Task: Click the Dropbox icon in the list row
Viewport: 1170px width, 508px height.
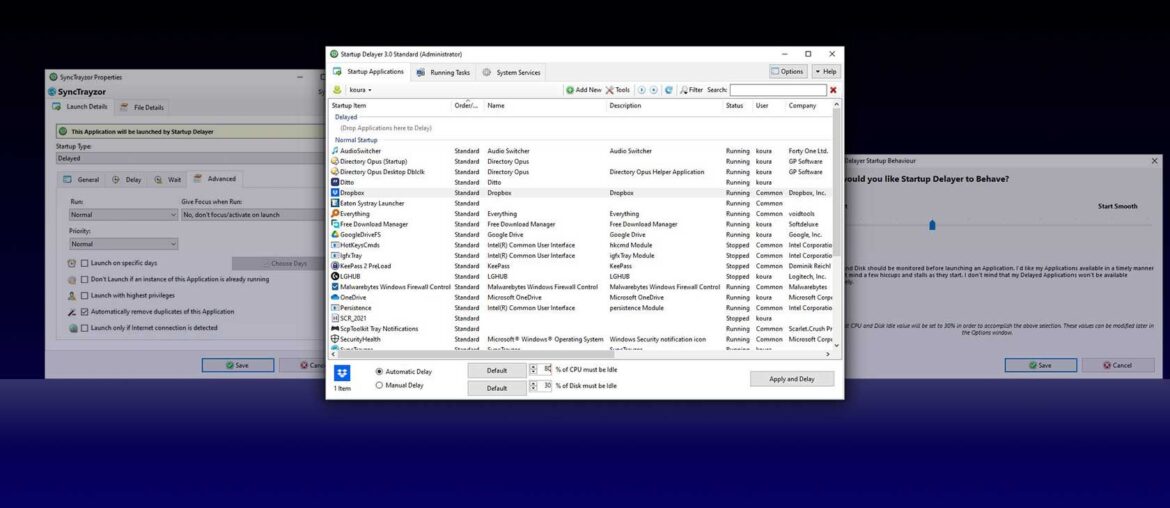Action: tap(335, 192)
